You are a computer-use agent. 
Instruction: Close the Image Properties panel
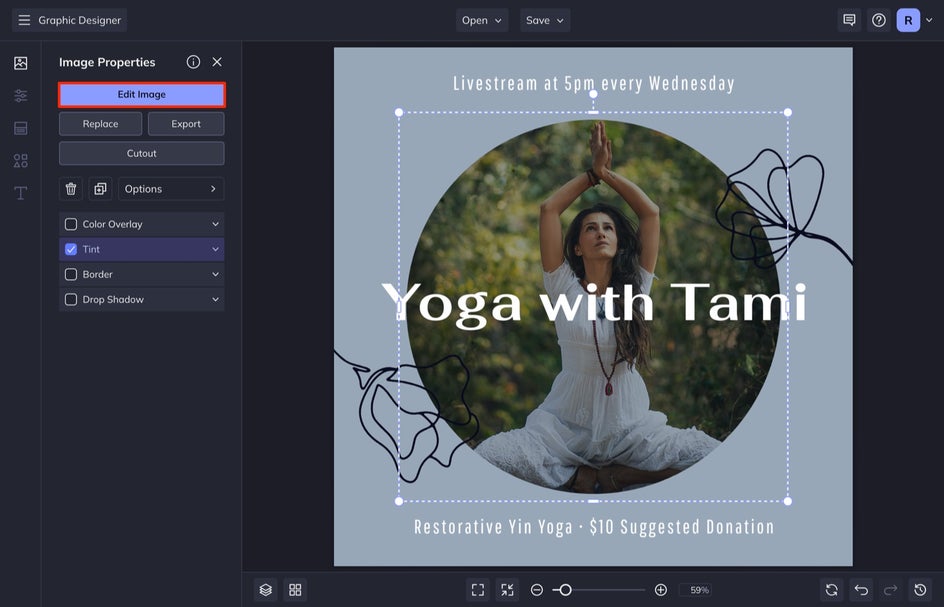[x=217, y=62]
